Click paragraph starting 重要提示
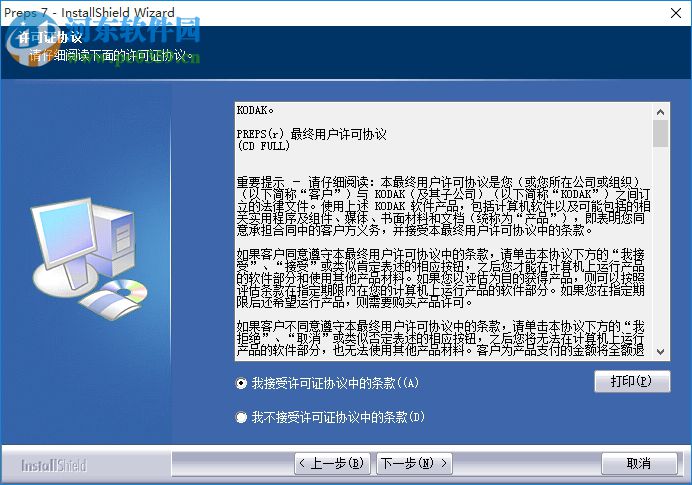692x485 pixels. 443,206
